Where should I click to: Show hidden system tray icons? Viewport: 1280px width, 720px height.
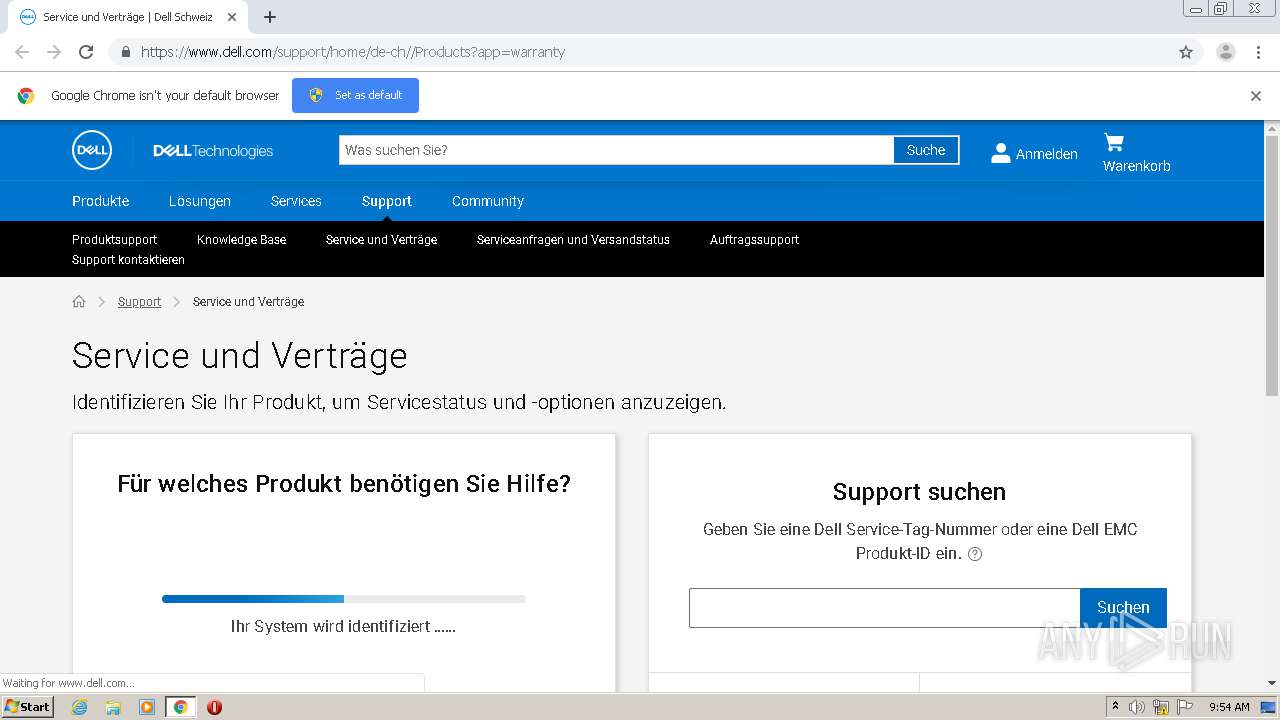(1115, 706)
